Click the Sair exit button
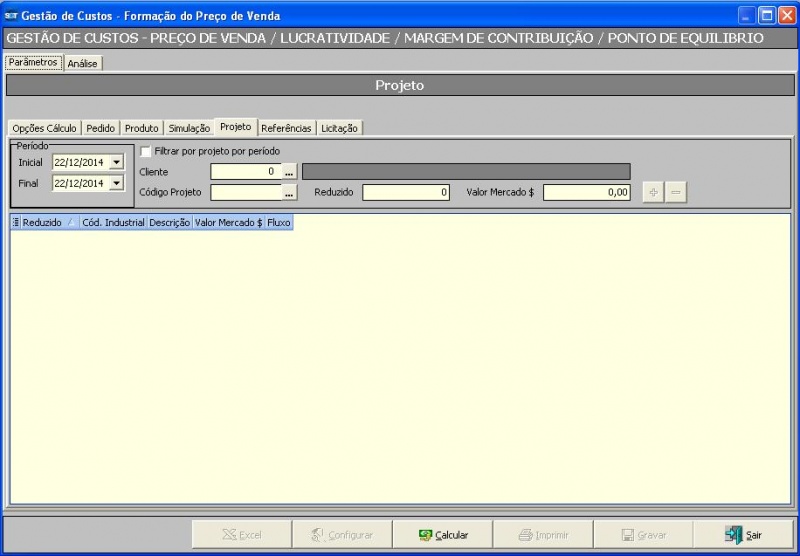The width and height of the screenshot is (800, 556). (743, 535)
